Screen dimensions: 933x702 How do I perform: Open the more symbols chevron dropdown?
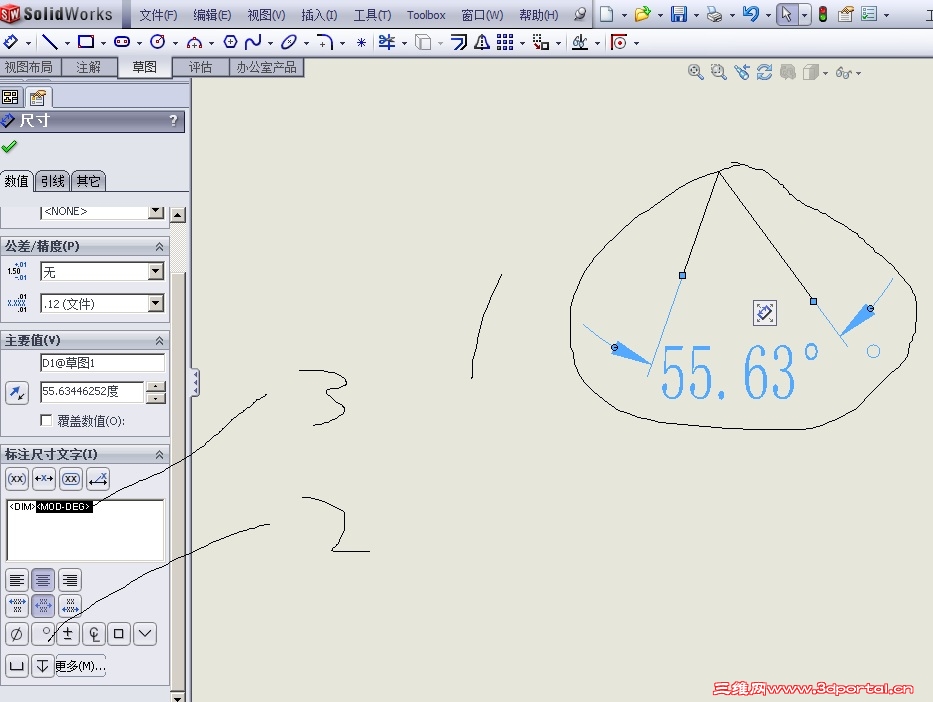click(x=145, y=634)
